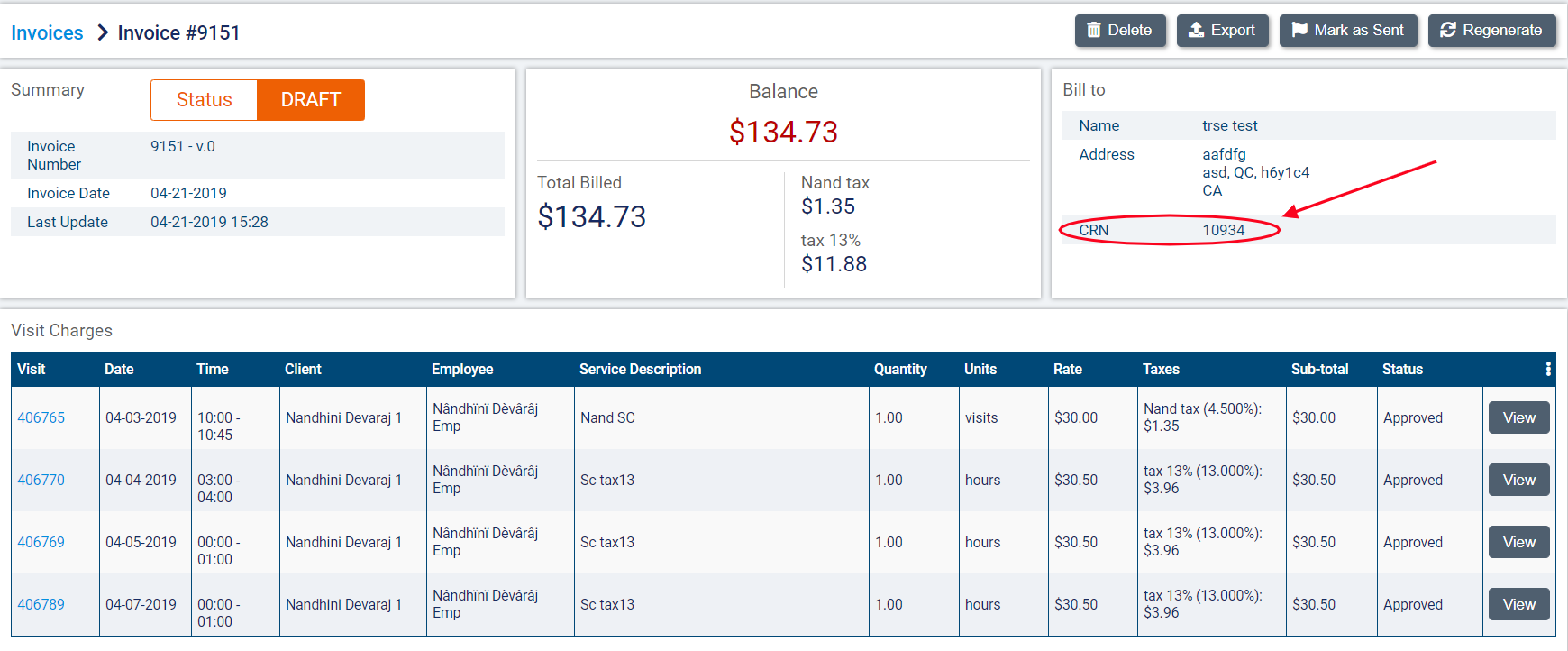Open visit 406765 details link
1568x651 pixels.
point(41,417)
